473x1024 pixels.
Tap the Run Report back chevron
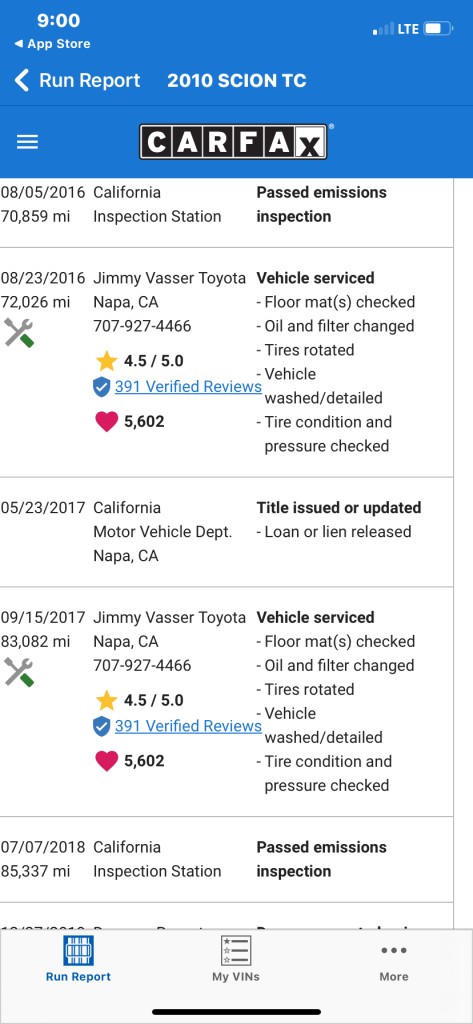tap(22, 80)
